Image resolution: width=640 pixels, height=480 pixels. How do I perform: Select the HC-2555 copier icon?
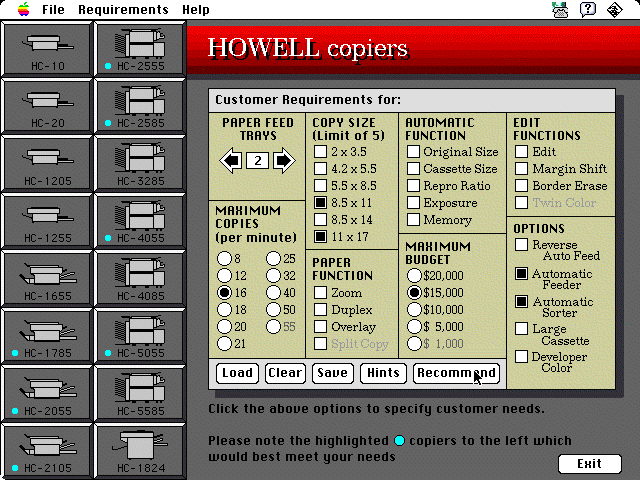(x=140, y=49)
